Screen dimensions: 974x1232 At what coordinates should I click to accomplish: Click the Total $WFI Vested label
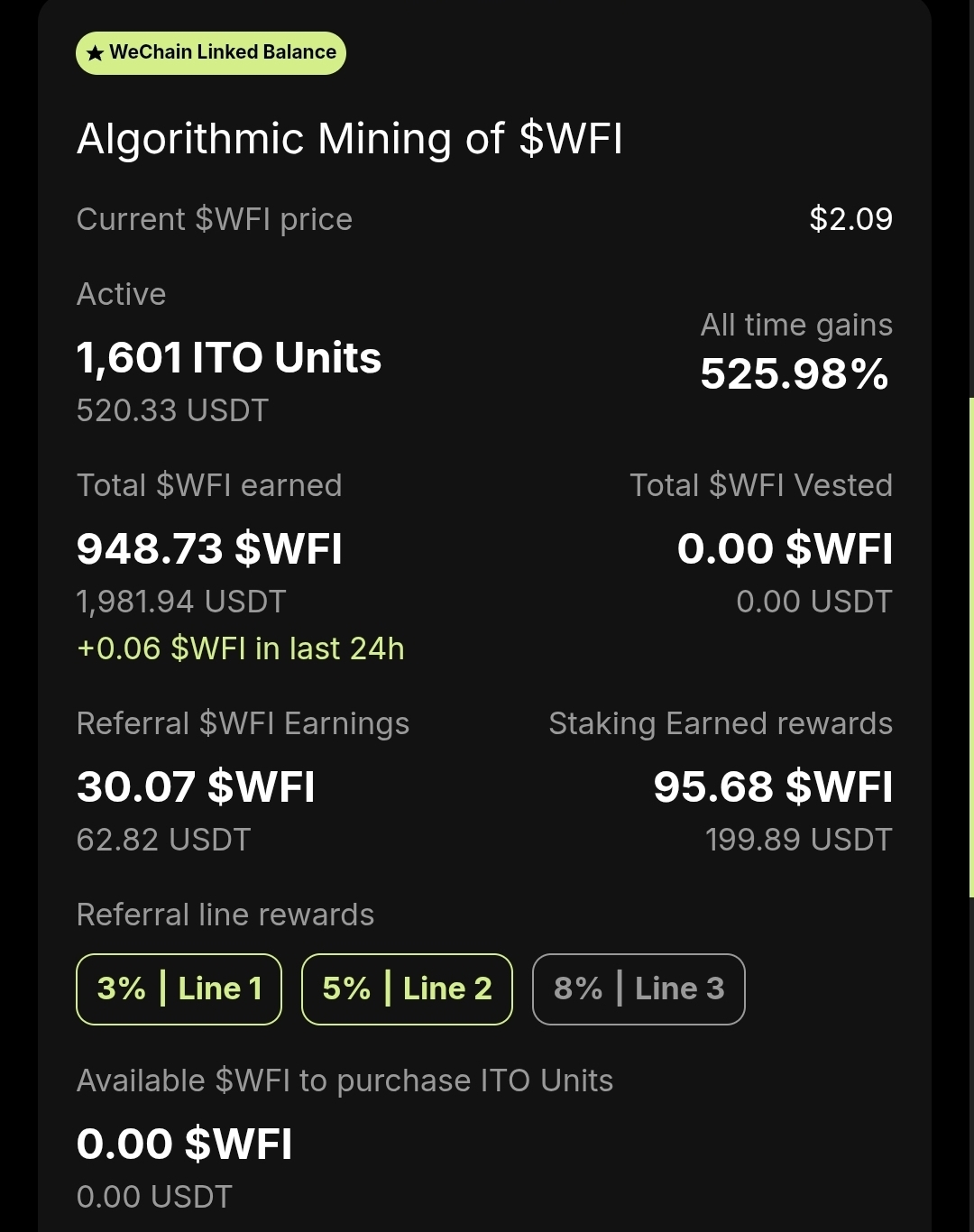point(760,485)
